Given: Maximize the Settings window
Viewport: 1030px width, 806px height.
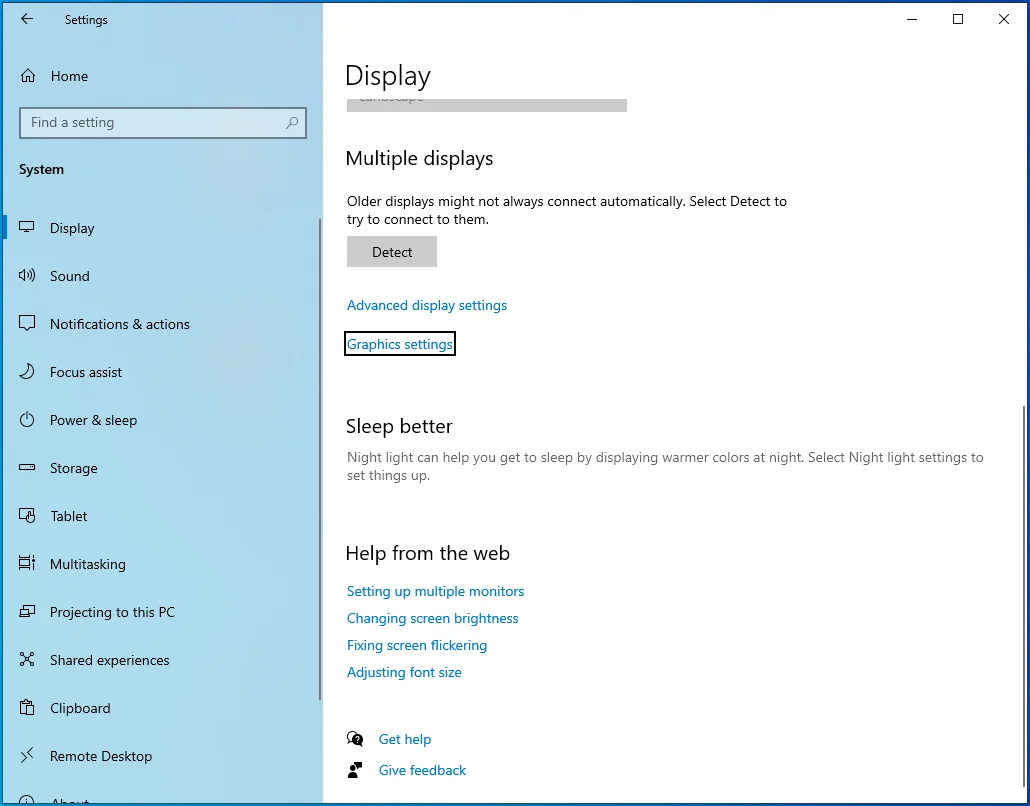Looking at the screenshot, I should tap(958, 19).
